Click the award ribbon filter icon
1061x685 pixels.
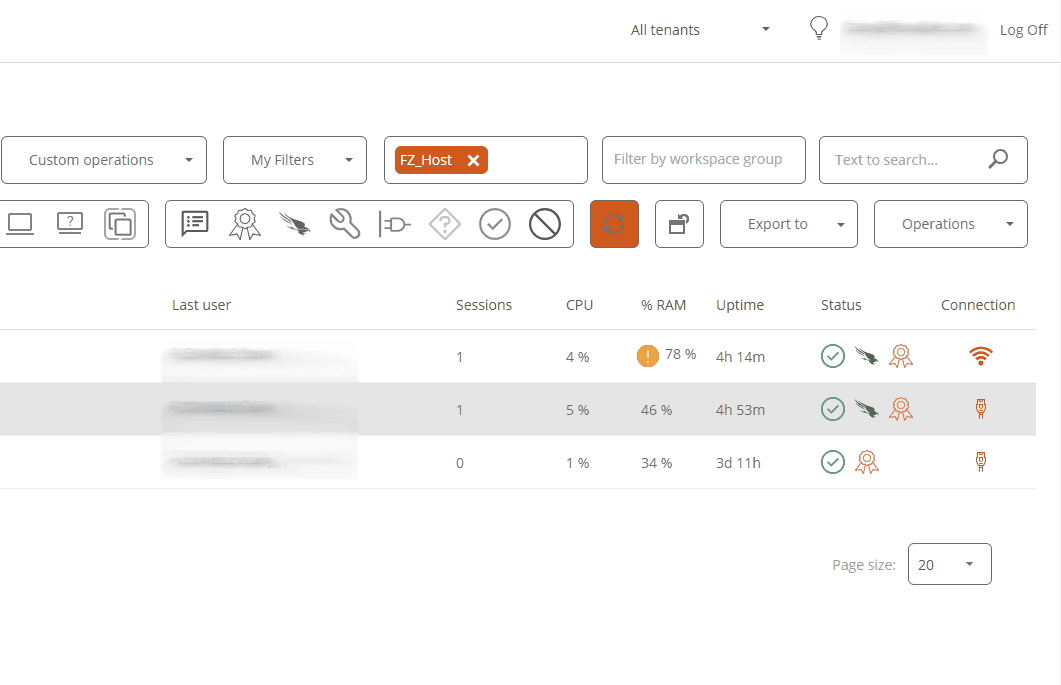point(244,224)
